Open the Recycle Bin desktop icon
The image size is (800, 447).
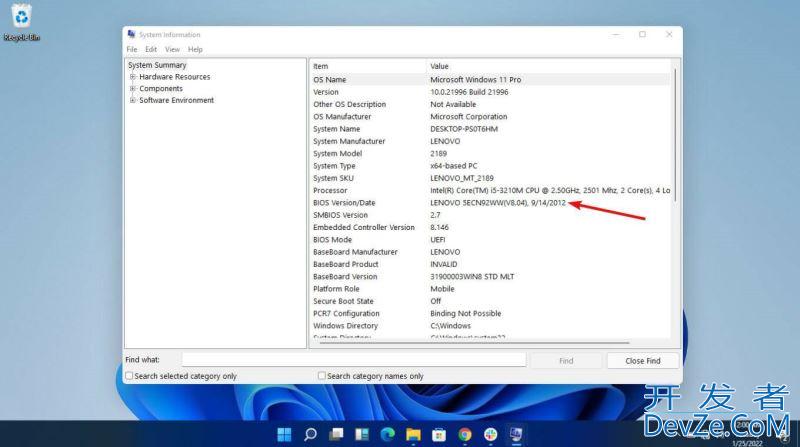20,22
